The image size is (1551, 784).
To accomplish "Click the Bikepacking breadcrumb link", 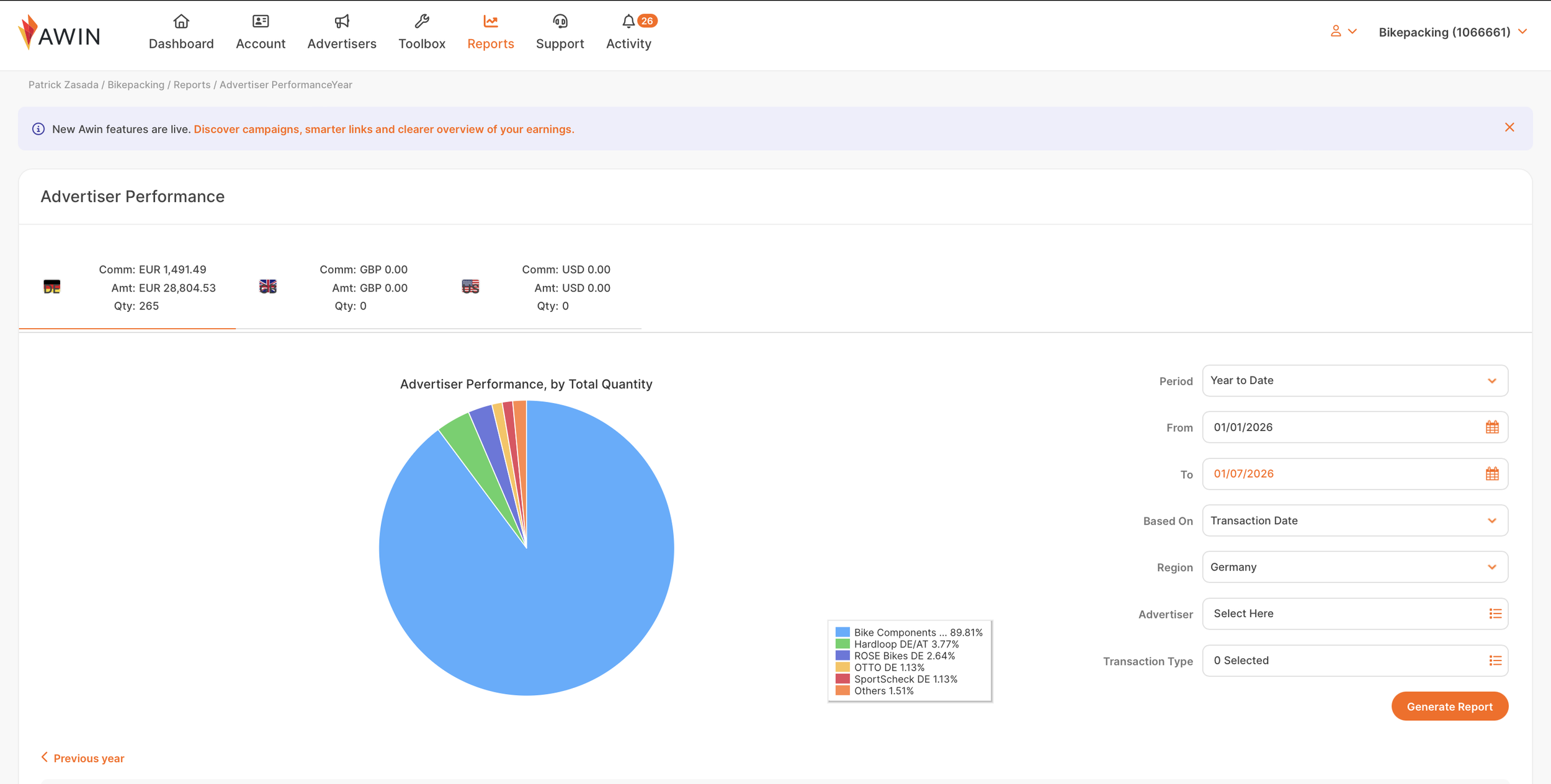I will pyautogui.click(x=136, y=84).
